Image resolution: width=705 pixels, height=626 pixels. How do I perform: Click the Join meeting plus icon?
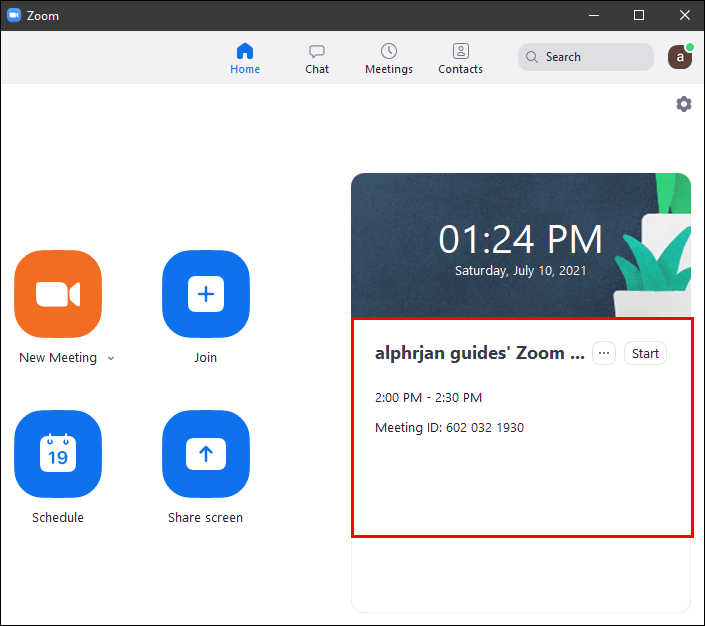coord(206,294)
